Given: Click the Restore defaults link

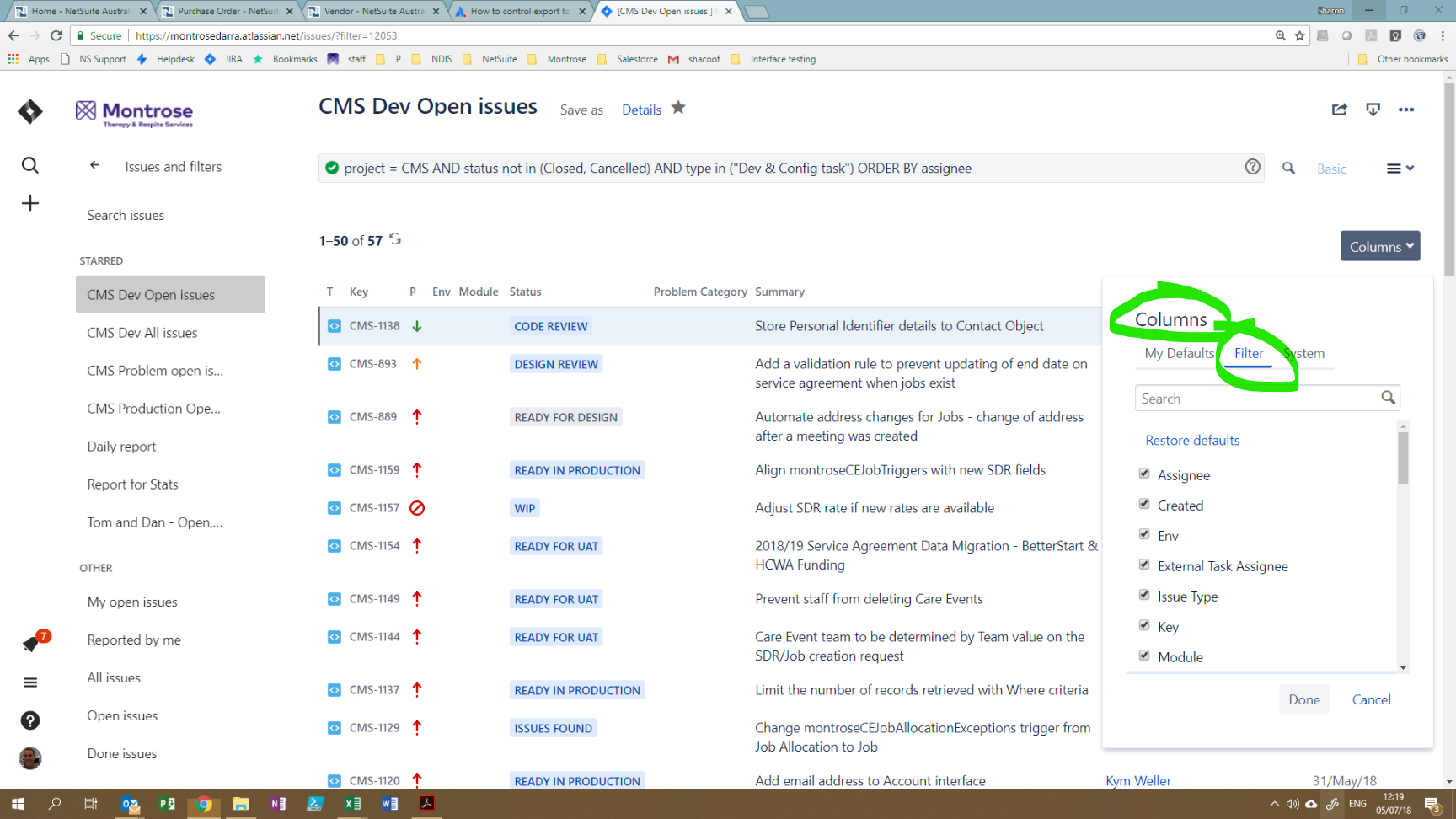Looking at the screenshot, I should 1192,440.
